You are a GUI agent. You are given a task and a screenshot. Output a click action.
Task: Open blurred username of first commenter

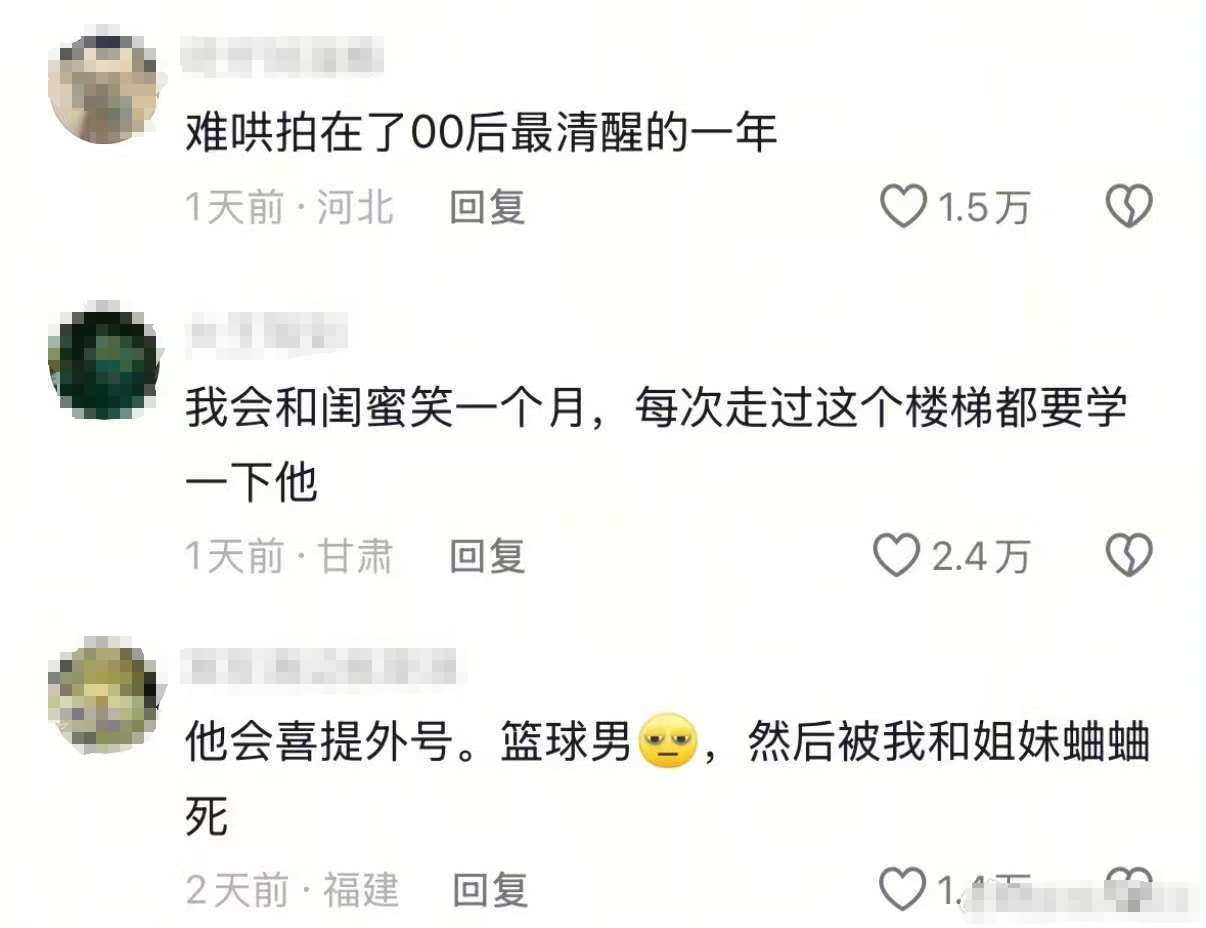tap(282, 55)
